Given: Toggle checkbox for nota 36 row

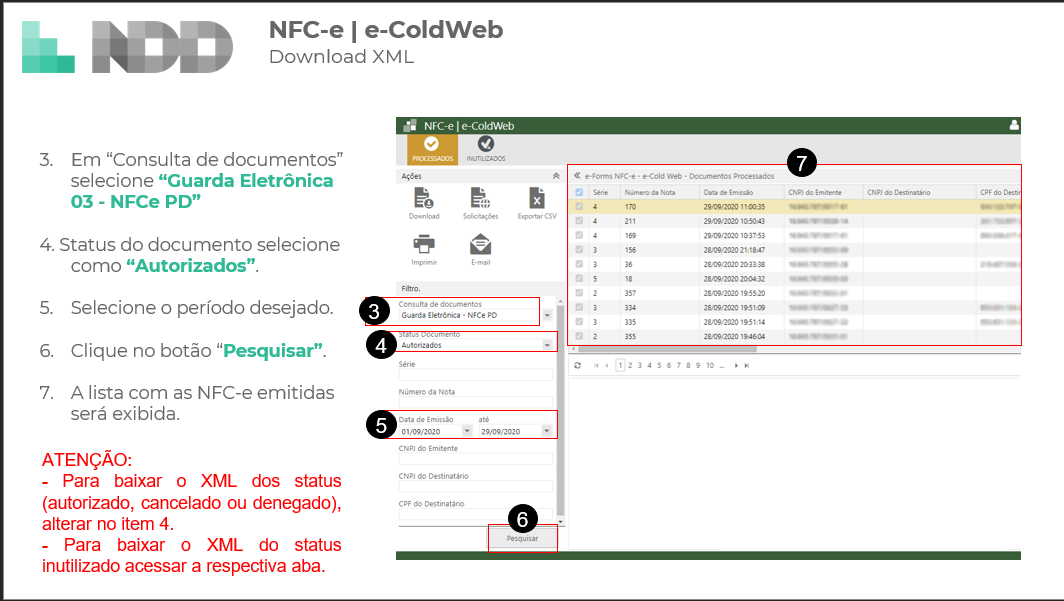Looking at the screenshot, I should click(x=579, y=265).
